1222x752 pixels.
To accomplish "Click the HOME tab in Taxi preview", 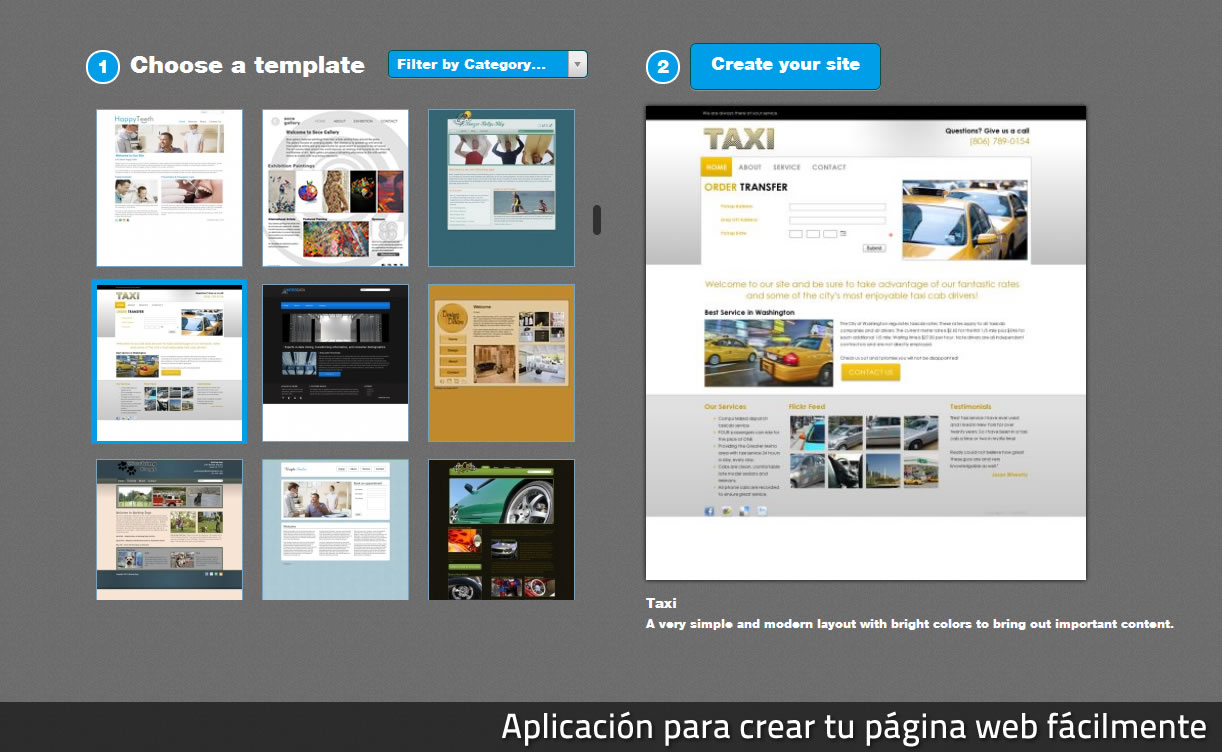I will (x=716, y=167).
